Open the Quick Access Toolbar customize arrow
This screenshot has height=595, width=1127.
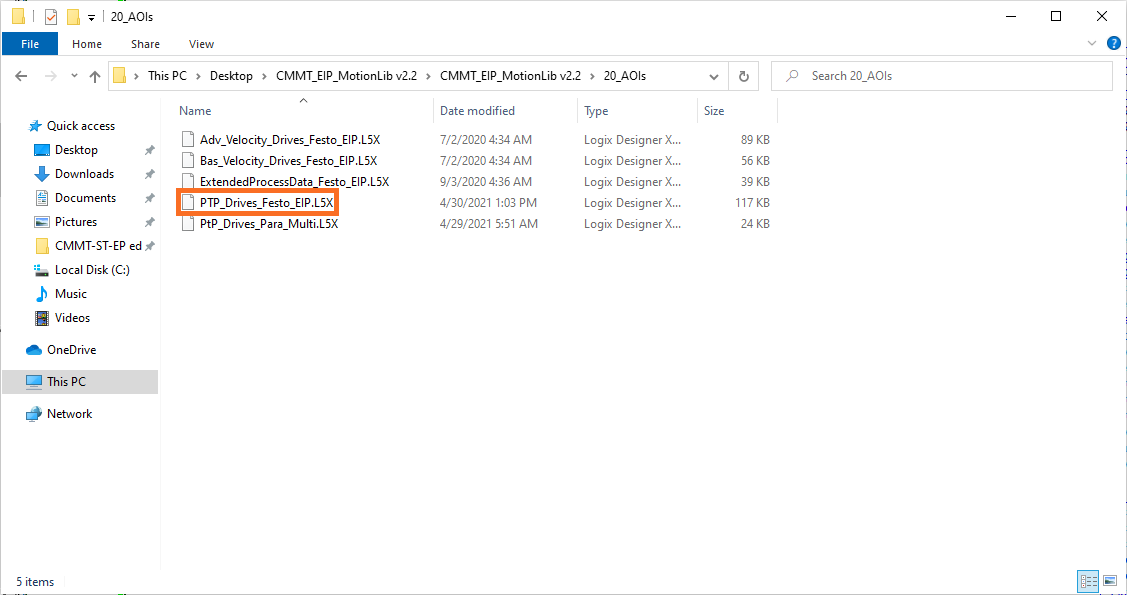click(x=91, y=17)
